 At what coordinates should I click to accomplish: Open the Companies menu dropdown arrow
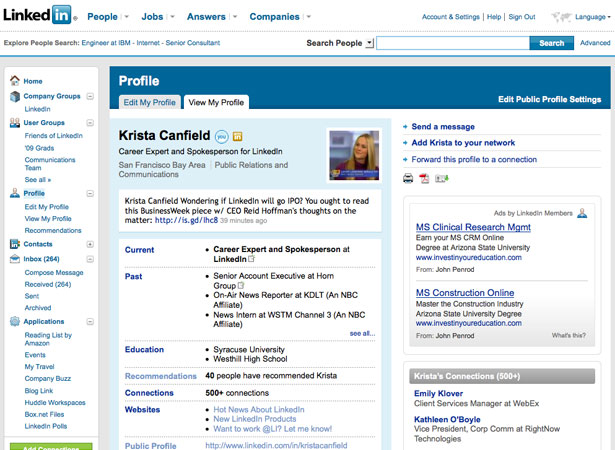(309, 17)
